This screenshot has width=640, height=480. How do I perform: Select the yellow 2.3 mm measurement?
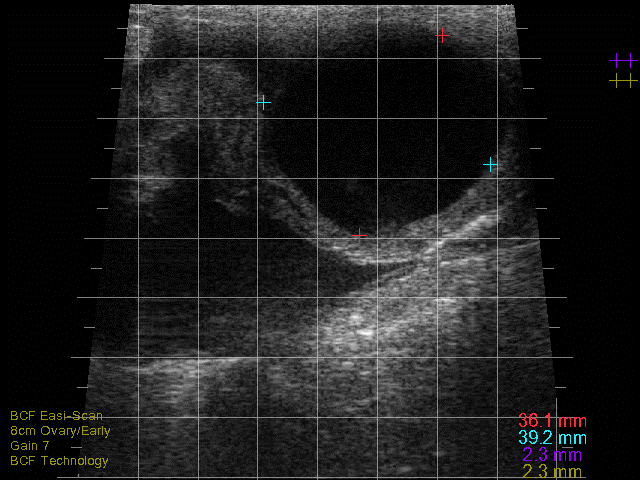tap(551, 471)
